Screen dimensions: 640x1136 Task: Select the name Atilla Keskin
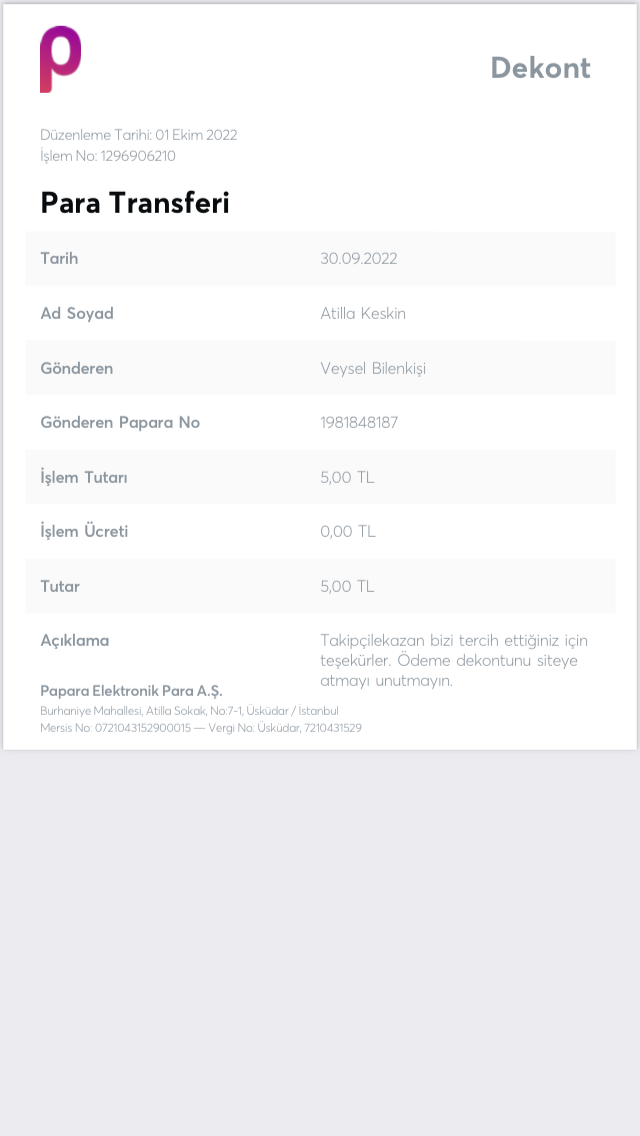pyautogui.click(x=363, y=314)
